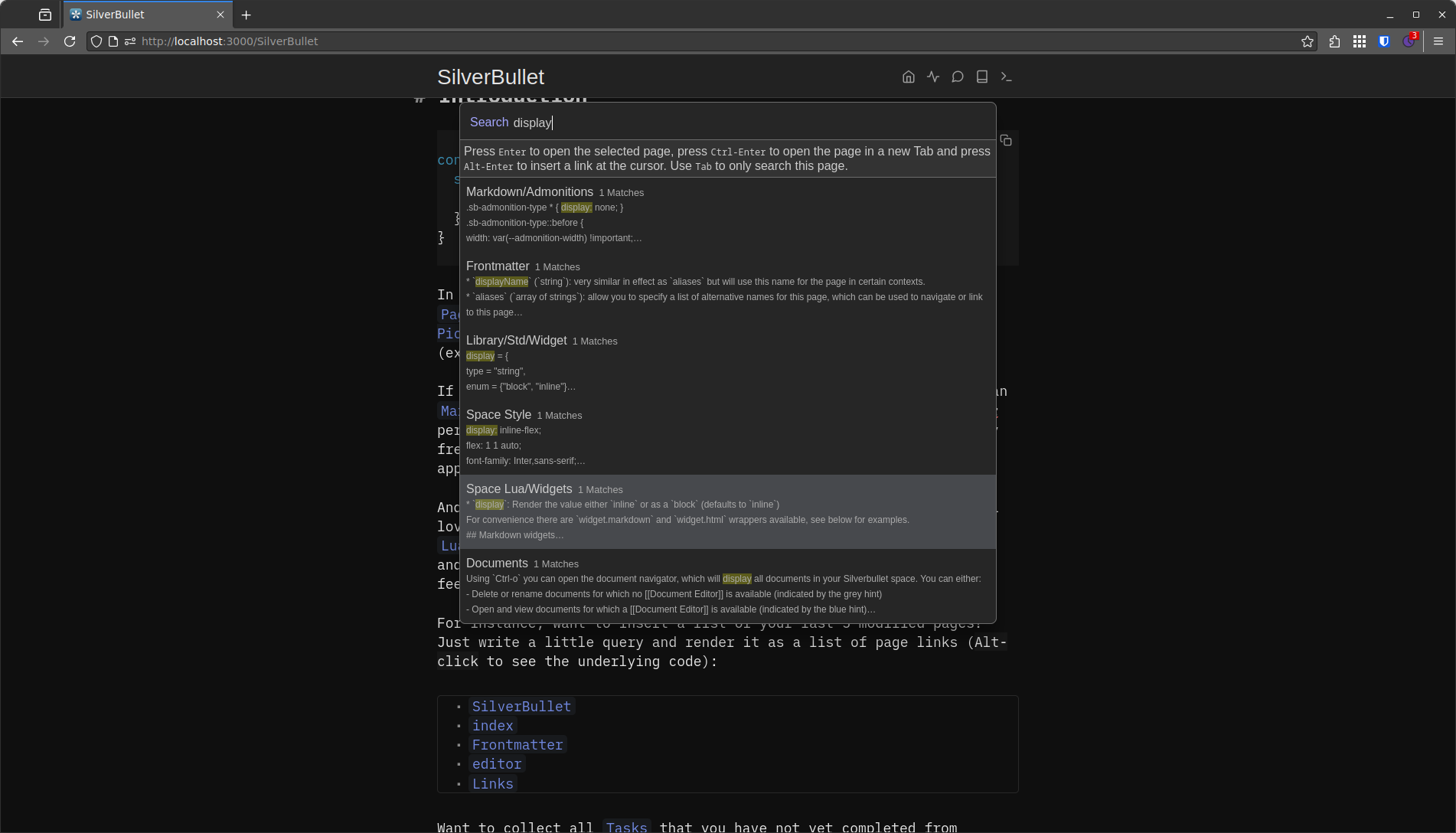The image size is (1456, 833).
Task: Click the SilverBullet home icon
Action: pos(908,77)
